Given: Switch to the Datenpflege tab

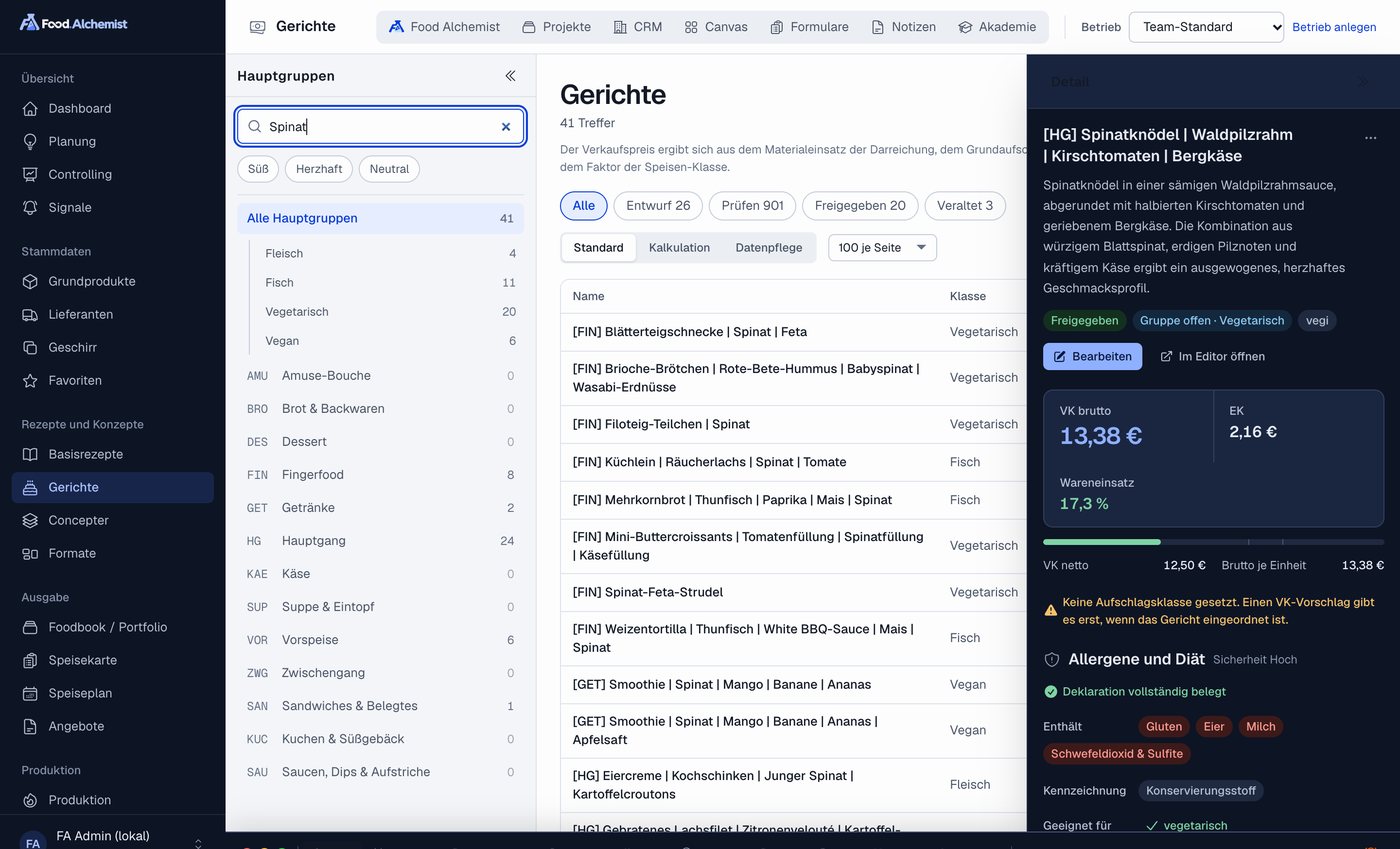Looking at the screenshot, I should click(x=769, y=248).
